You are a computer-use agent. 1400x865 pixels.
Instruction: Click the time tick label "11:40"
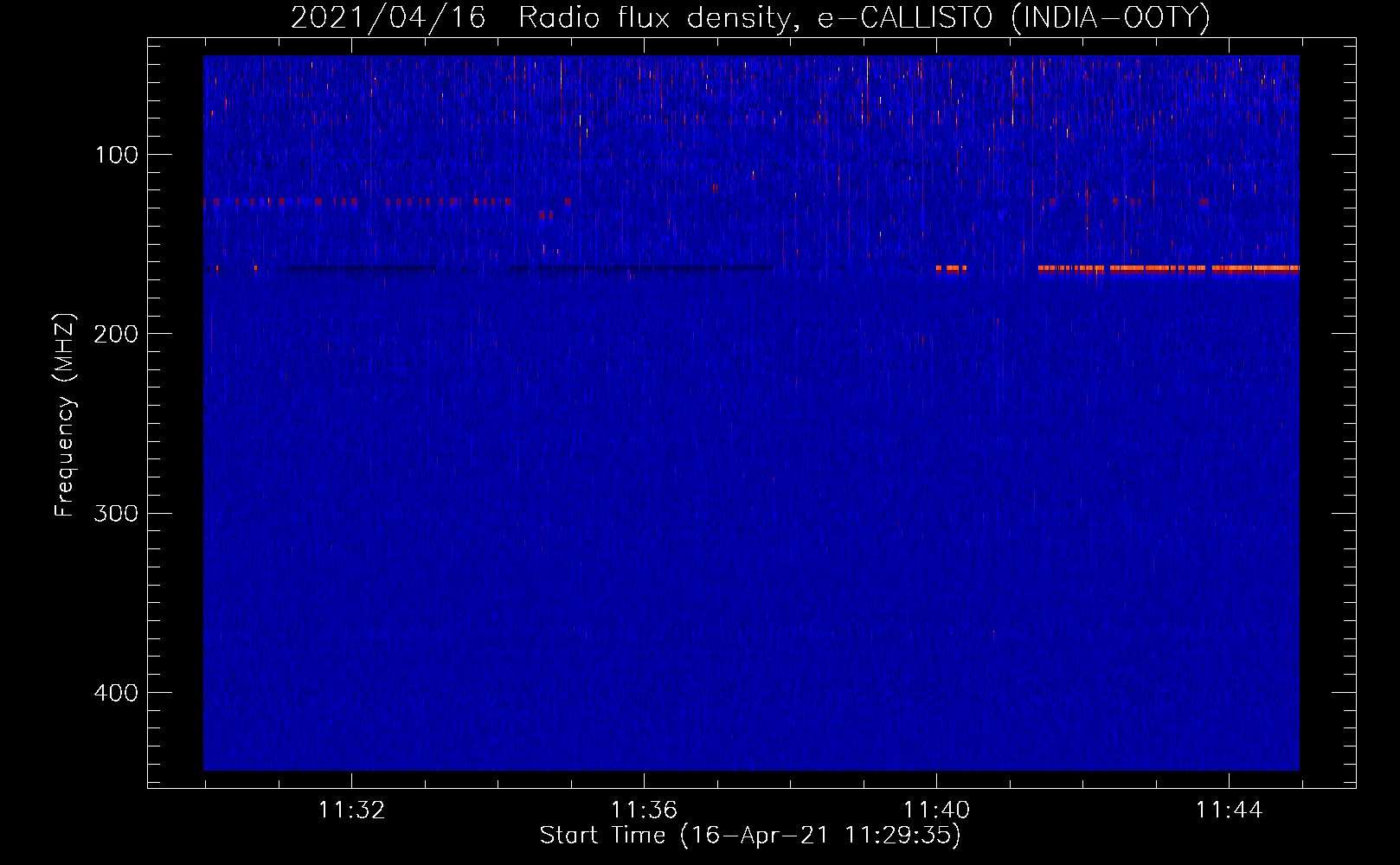point(936,811)
